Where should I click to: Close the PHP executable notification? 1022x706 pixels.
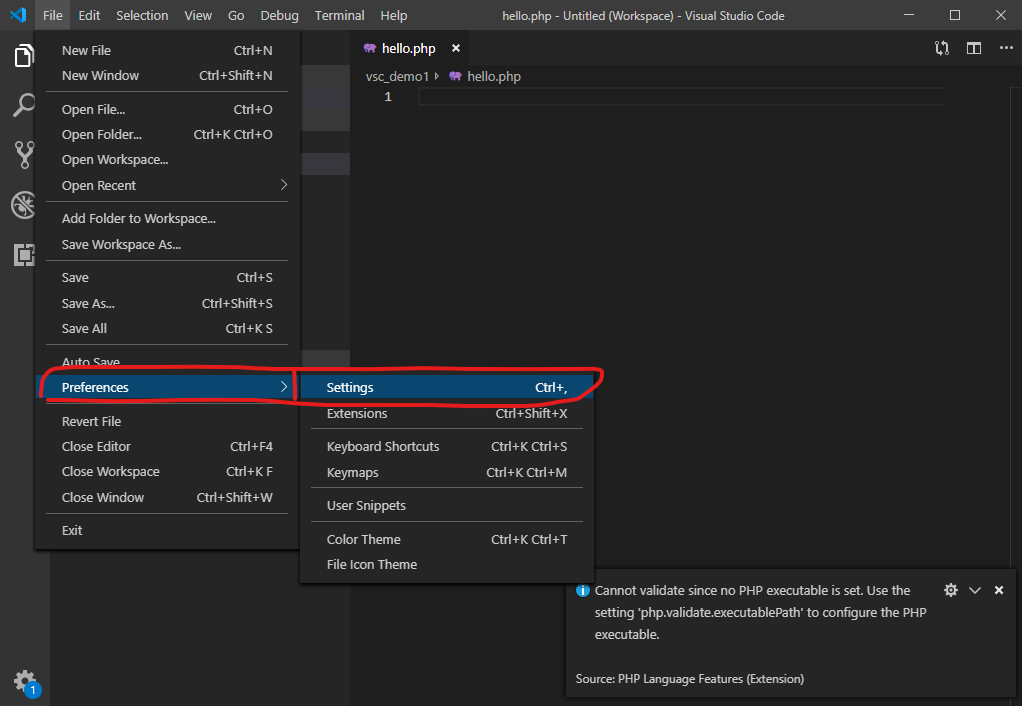(x=999, y=590)
